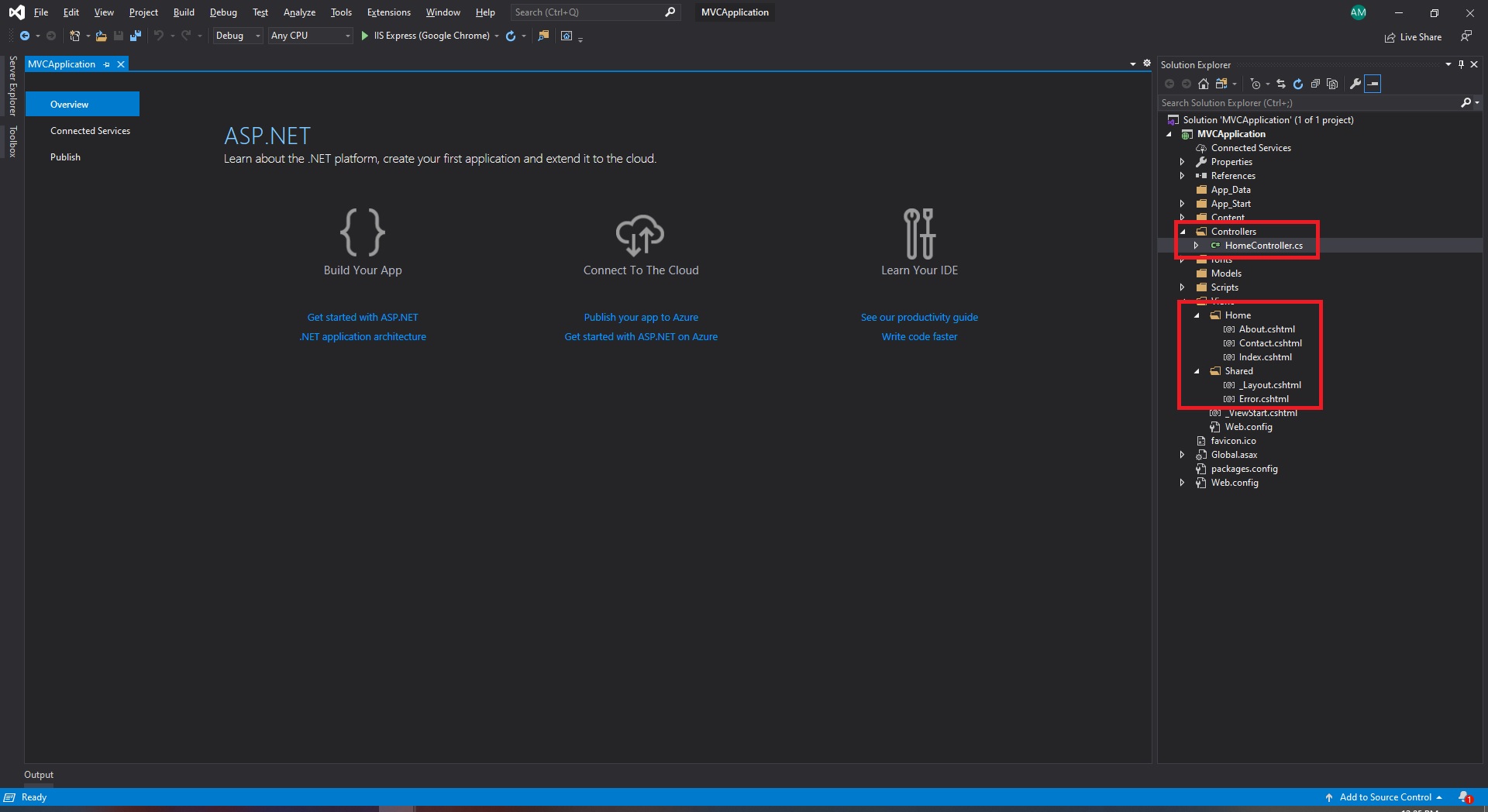Switch views icon in Solution Explorer toolbar
The image size is (1488, 812).
[x=1221, y=84]
